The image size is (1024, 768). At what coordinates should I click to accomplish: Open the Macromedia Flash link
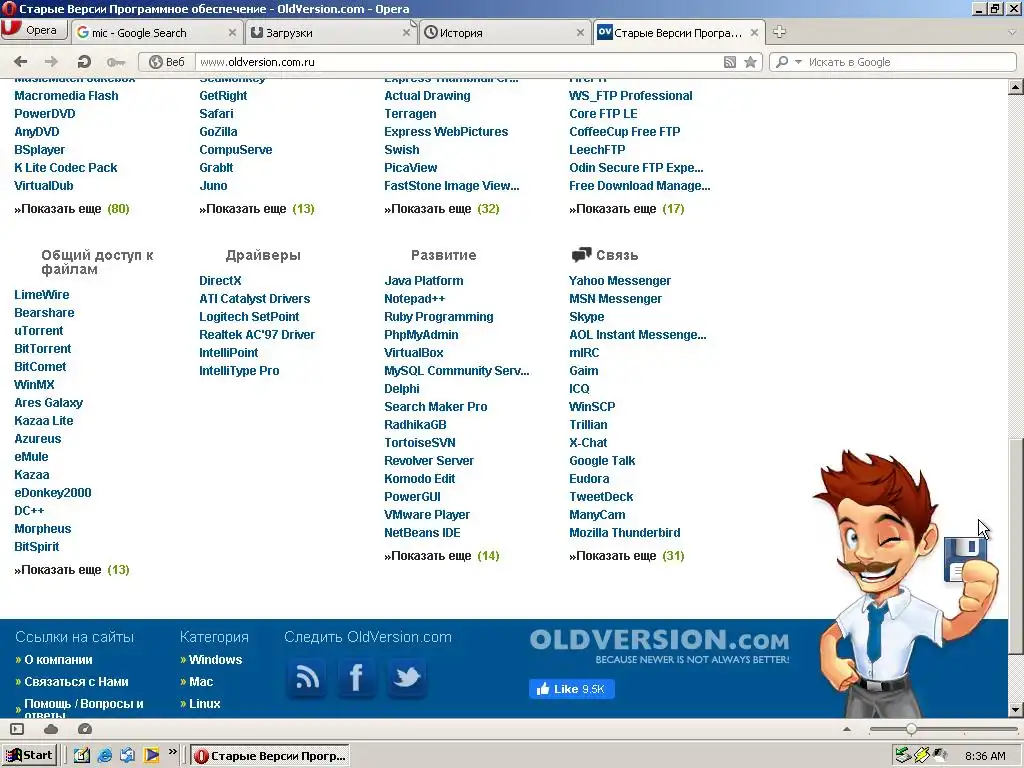point(66,95)
